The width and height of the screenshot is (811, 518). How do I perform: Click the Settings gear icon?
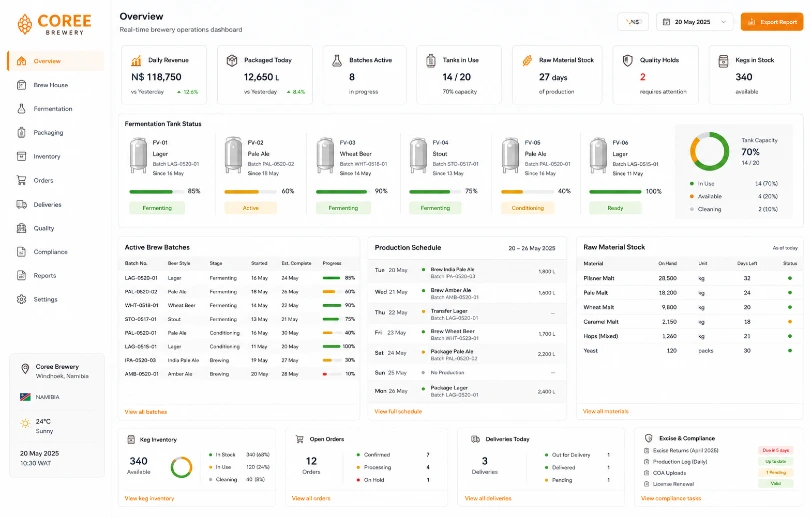pos(21,299)
